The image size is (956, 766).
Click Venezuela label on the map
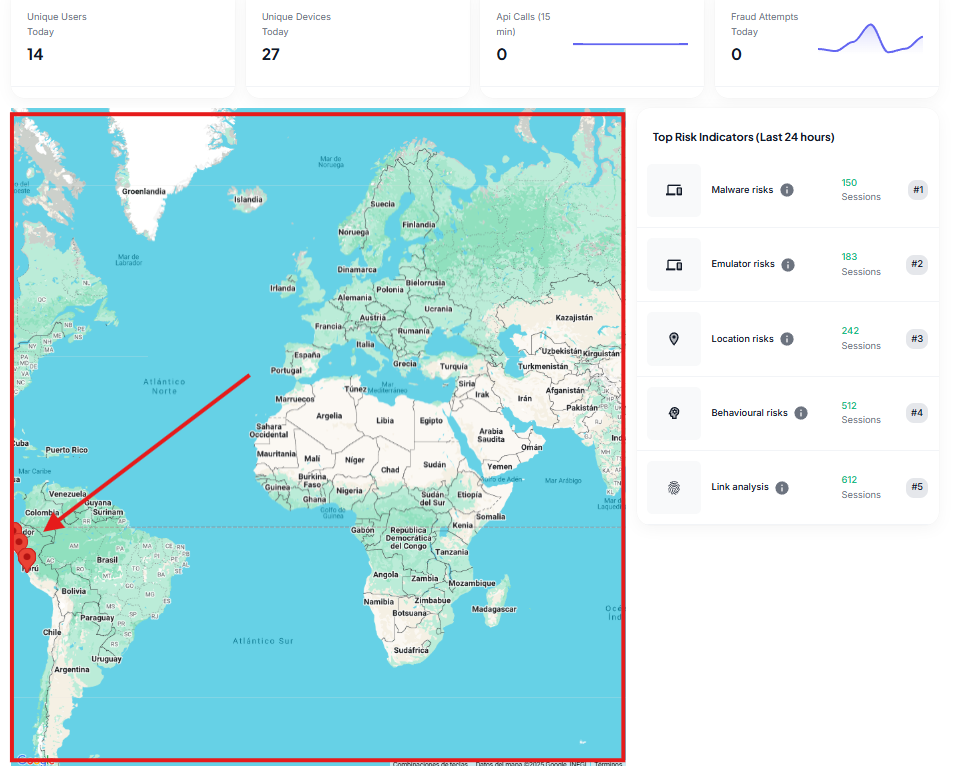[68, 494]
